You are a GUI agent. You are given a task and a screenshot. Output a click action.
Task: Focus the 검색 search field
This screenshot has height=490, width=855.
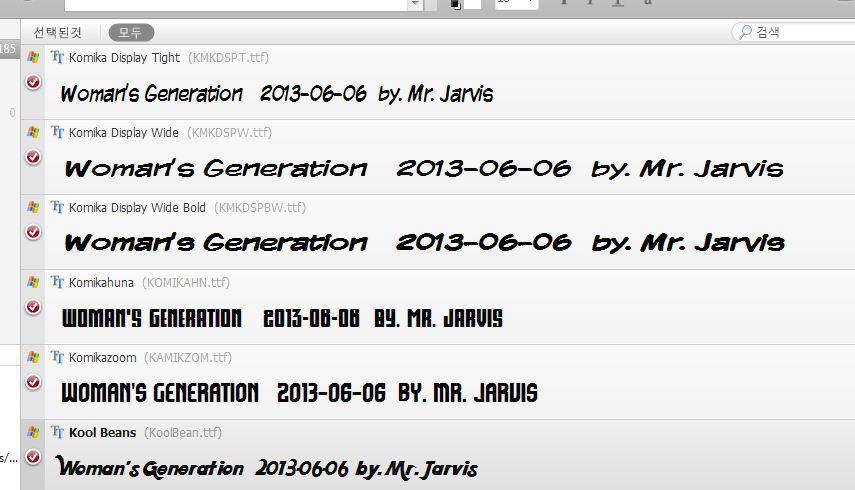tap(794, 32)
